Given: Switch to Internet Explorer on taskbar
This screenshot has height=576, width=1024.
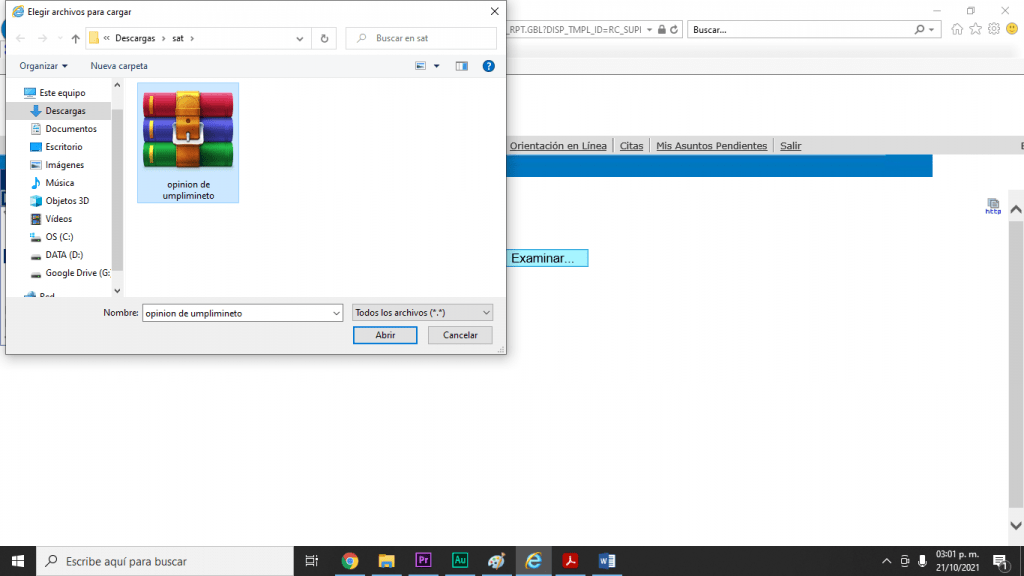Looking at the screenshot, I should pyautogui.click(x=534, y=561).
